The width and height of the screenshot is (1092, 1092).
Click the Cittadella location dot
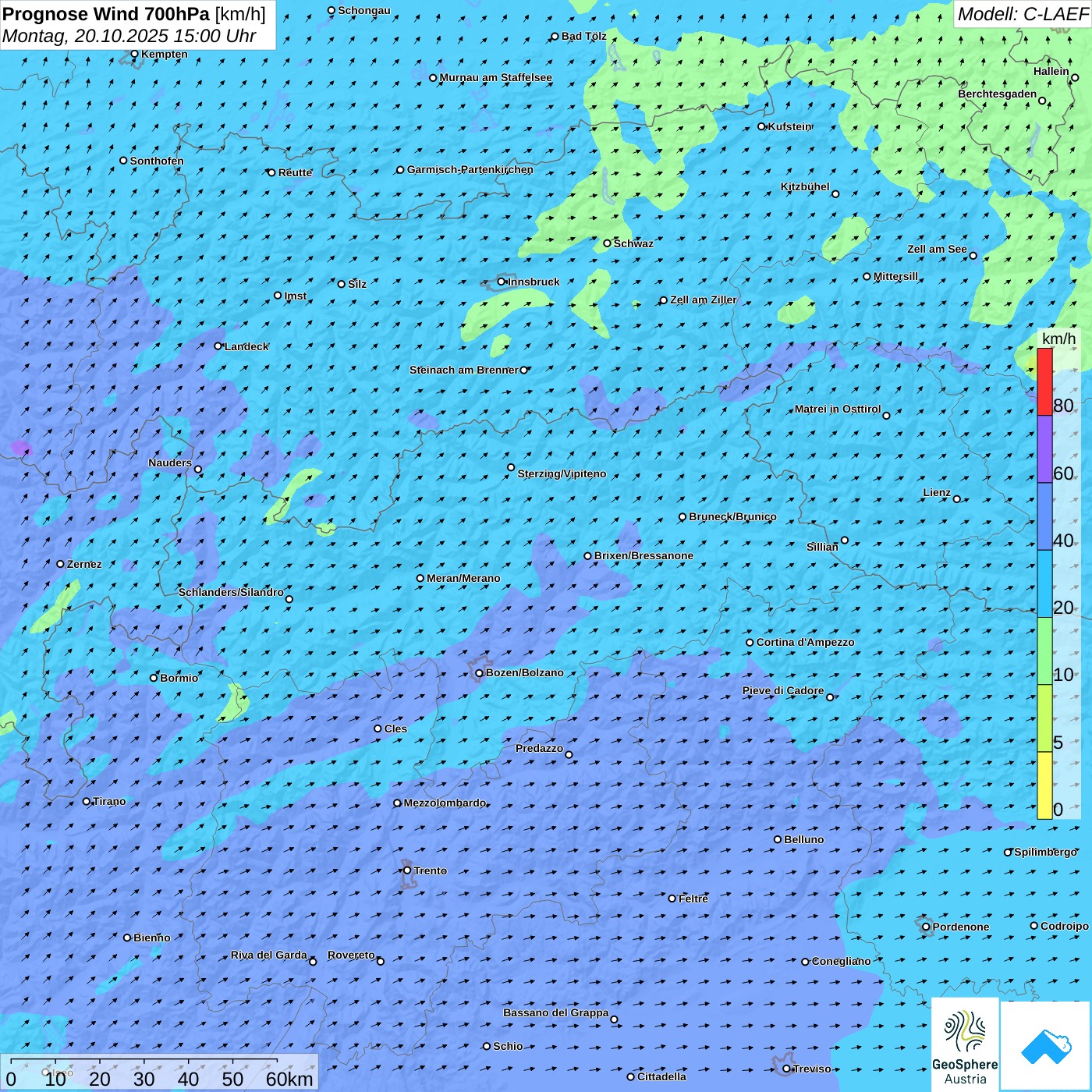pos(631,1076)
